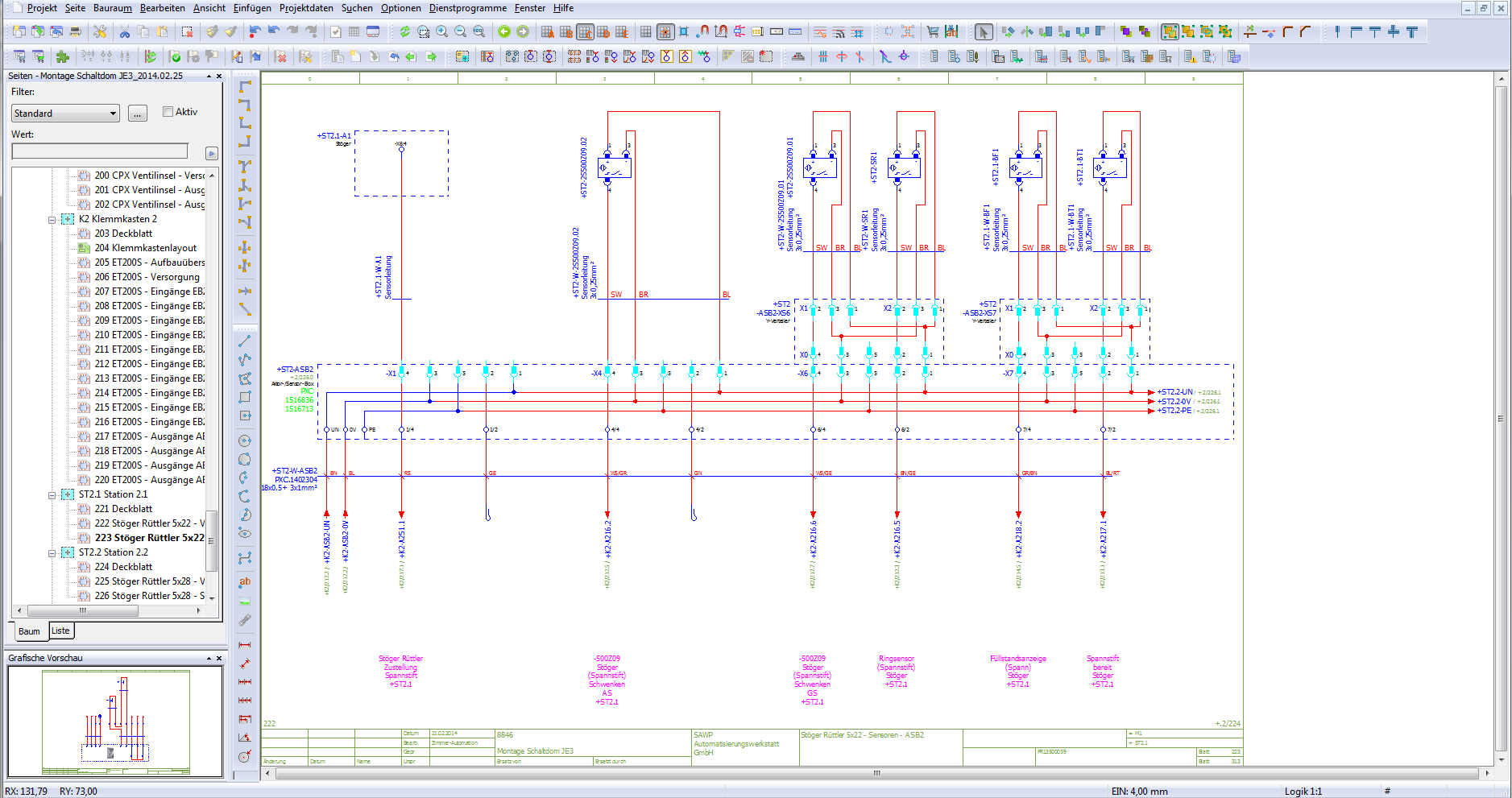Toggle the grid display button
The height and width of the screenshot is (798, 1512).
point(646,31)
